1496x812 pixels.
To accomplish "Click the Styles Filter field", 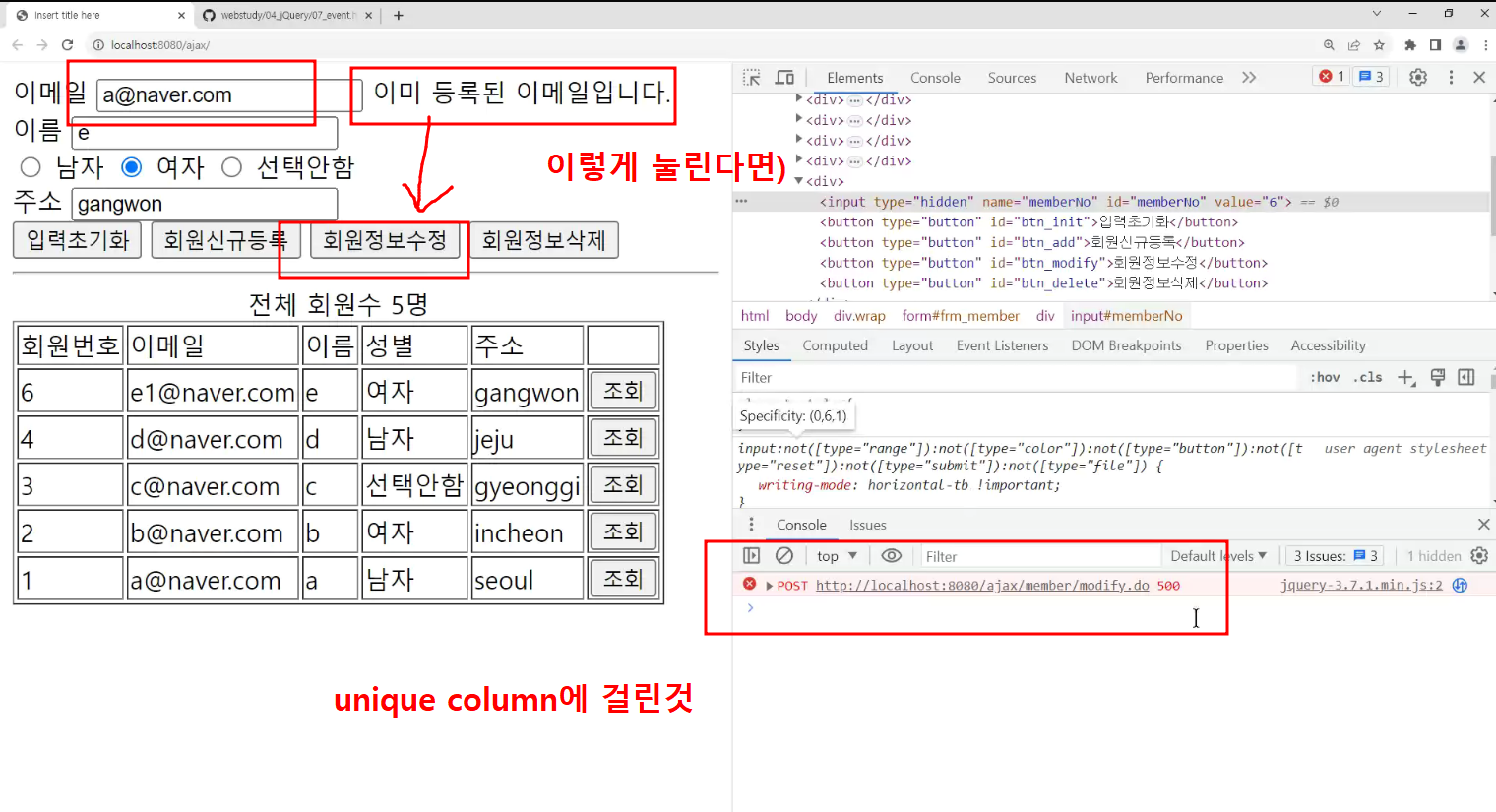I will 1016,377.
